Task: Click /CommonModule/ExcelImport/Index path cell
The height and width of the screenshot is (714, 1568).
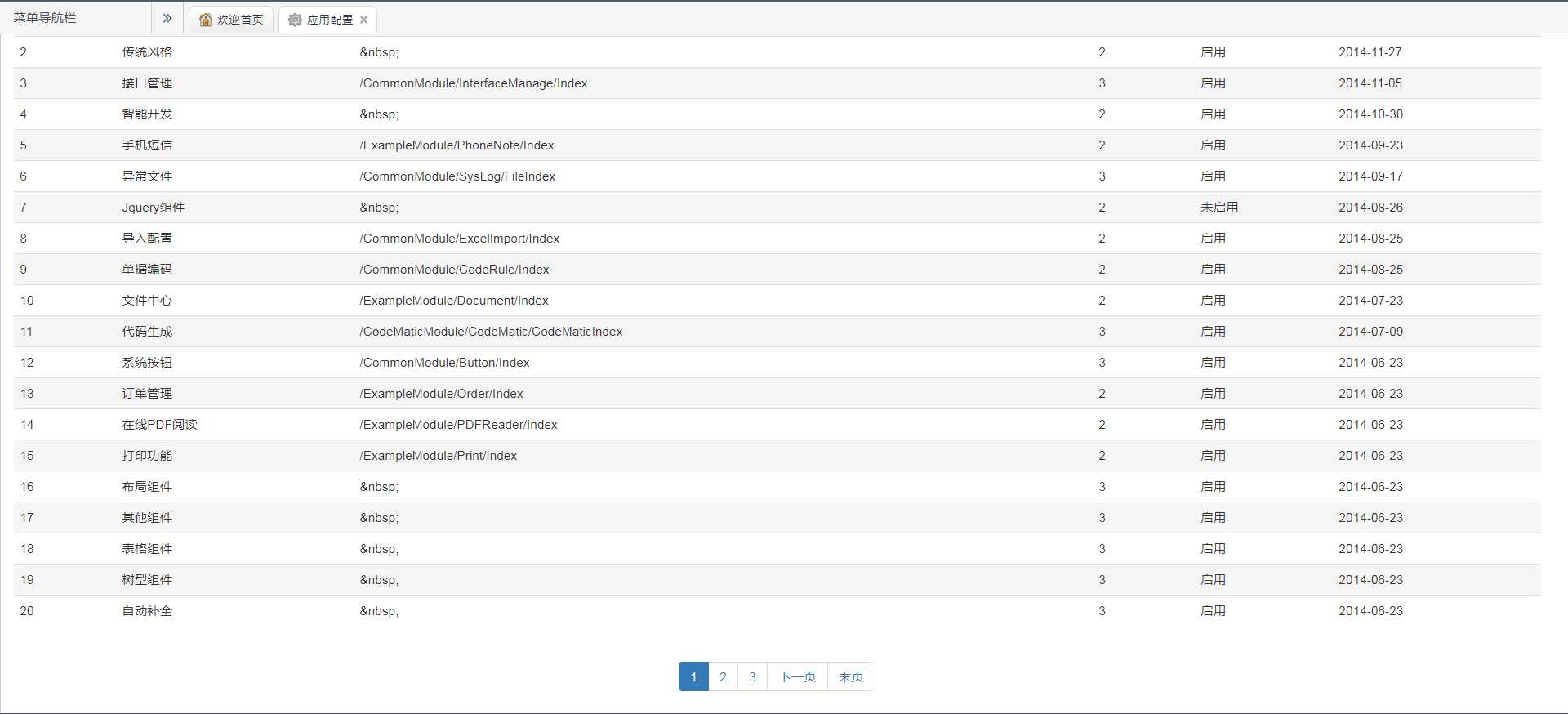Action: [x=460, y=239]
